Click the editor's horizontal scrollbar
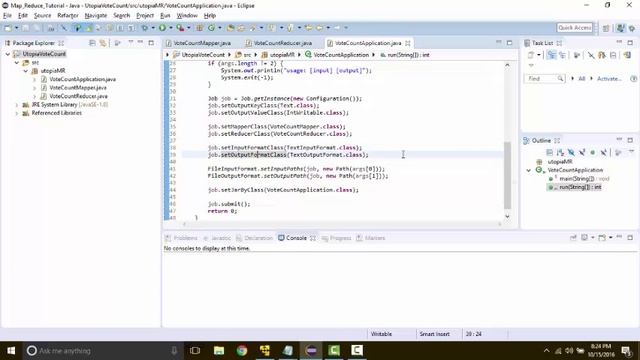 pyautogui.click(x=342, y=224)
